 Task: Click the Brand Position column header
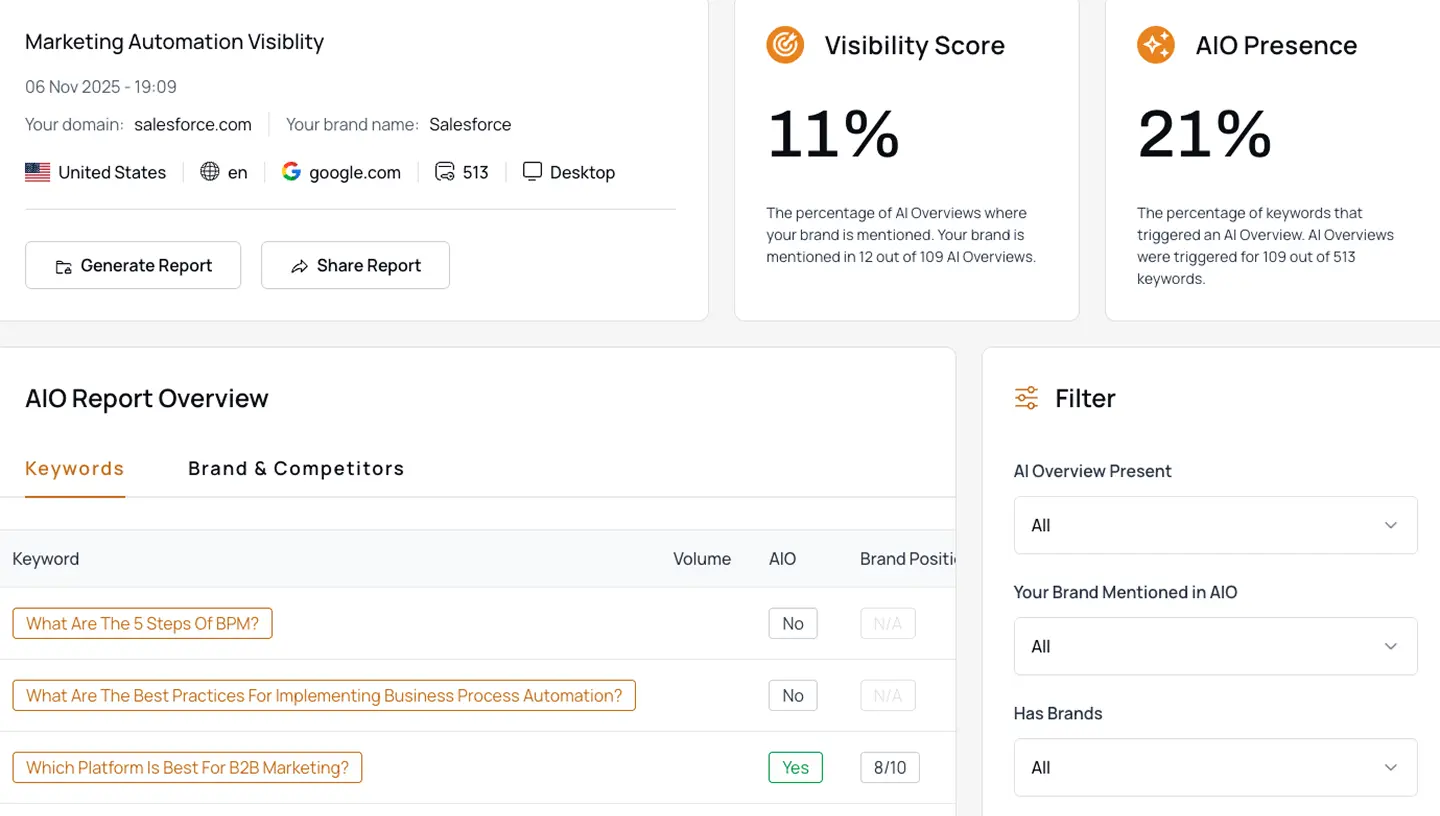907,558
